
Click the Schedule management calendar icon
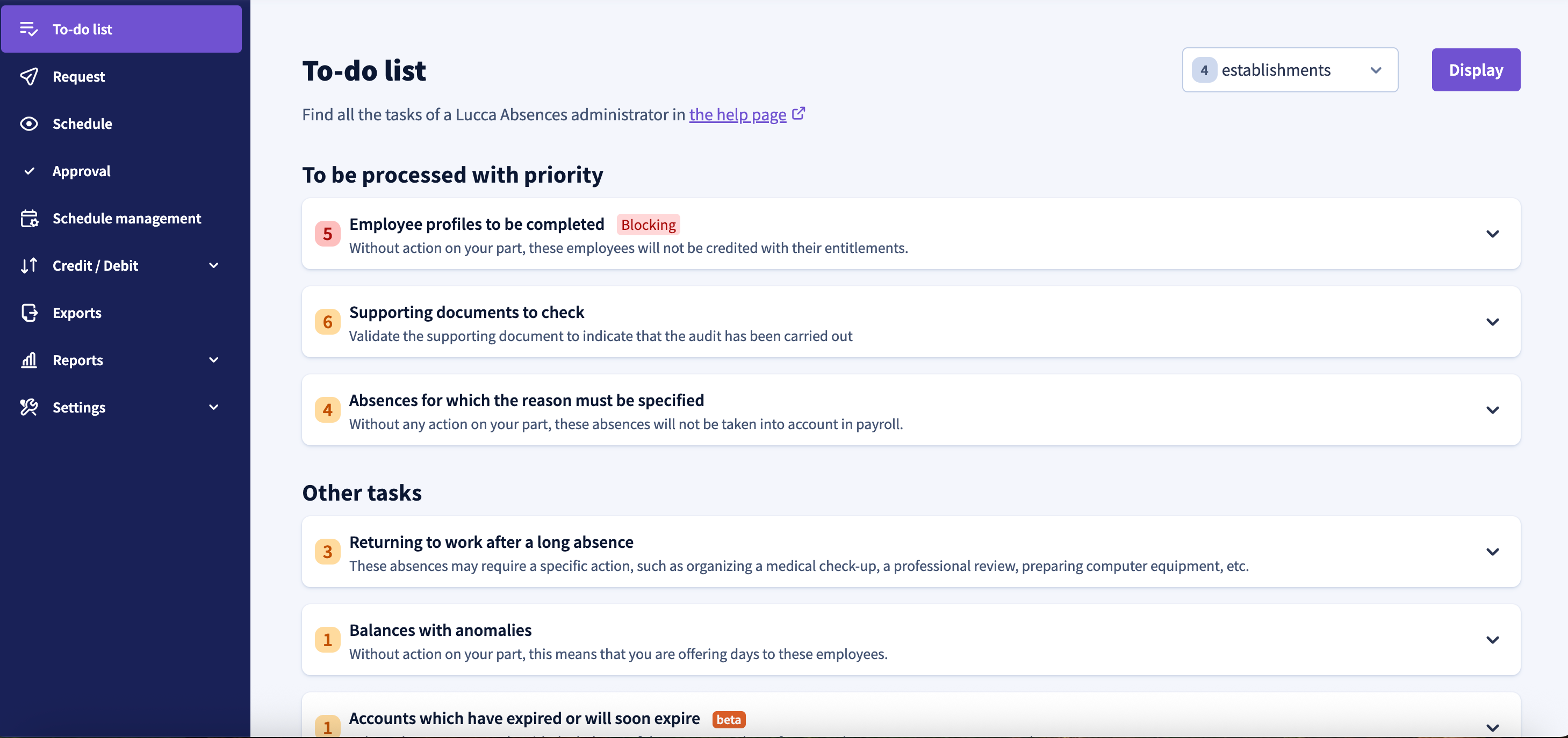pyautogui.click(x=28, y=218)
